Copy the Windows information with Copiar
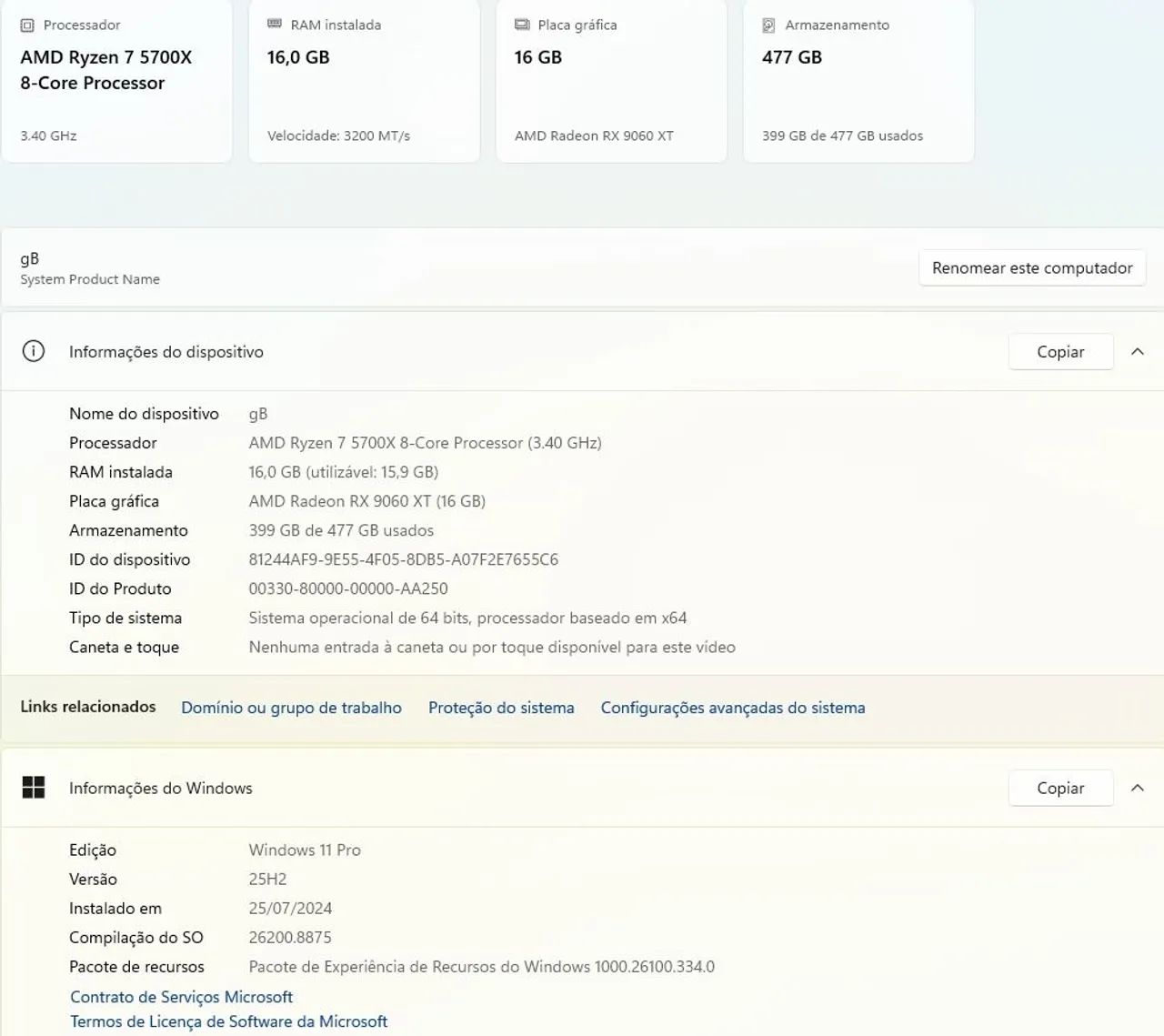This screenshot has height=1036, width=1164. pos(1060,789)
